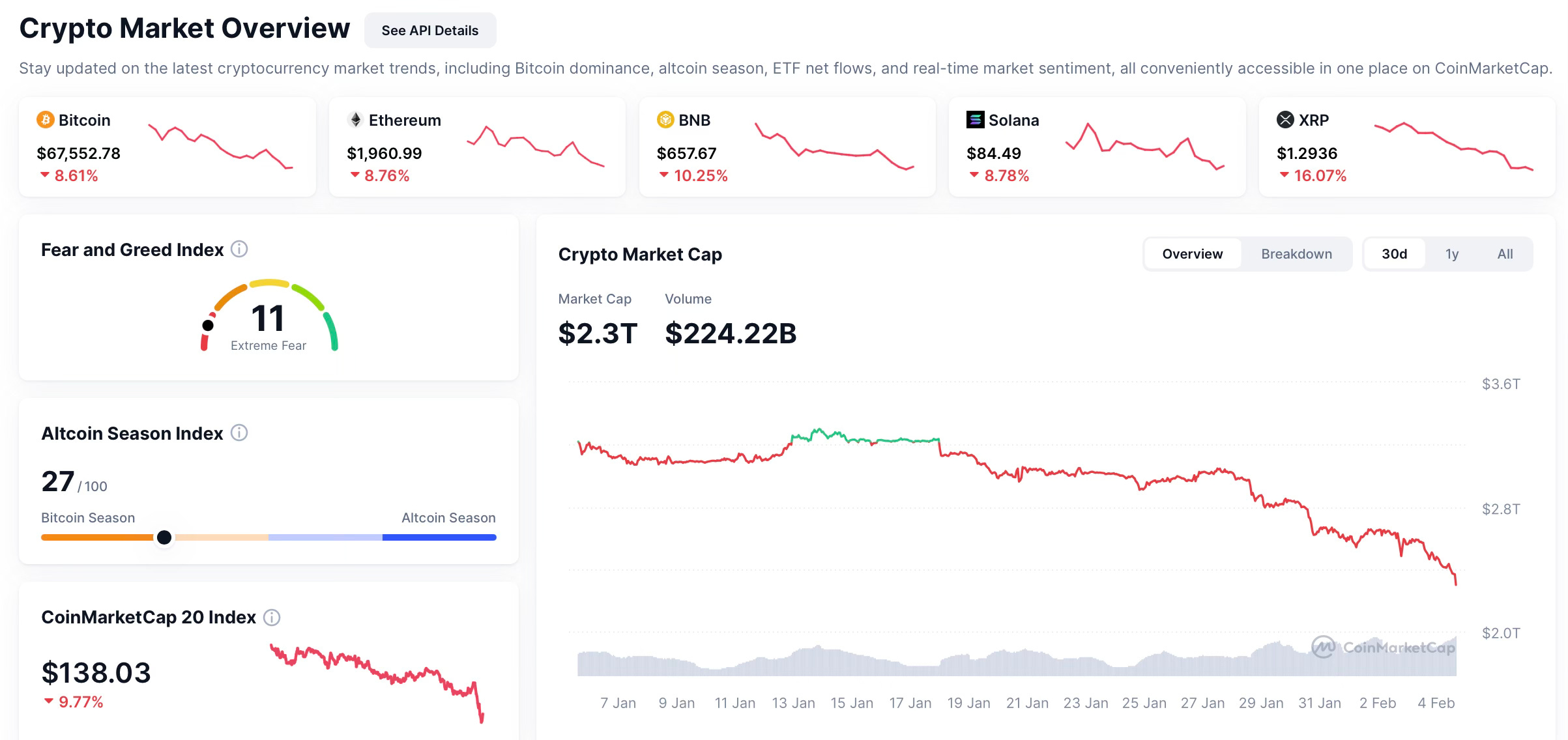Select the 30d time range

tap(1394, 254)
